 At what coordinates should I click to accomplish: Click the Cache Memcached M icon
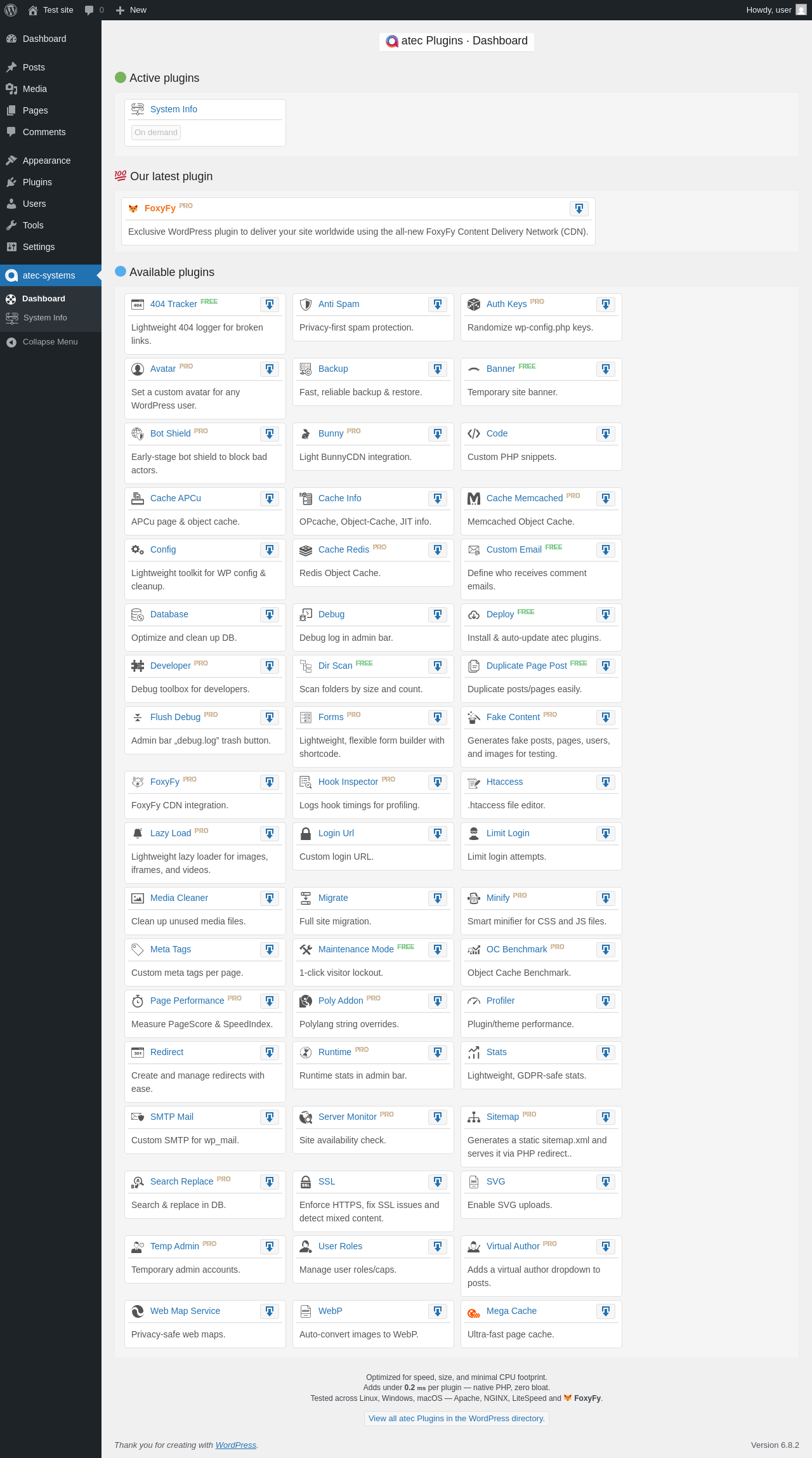474,499
